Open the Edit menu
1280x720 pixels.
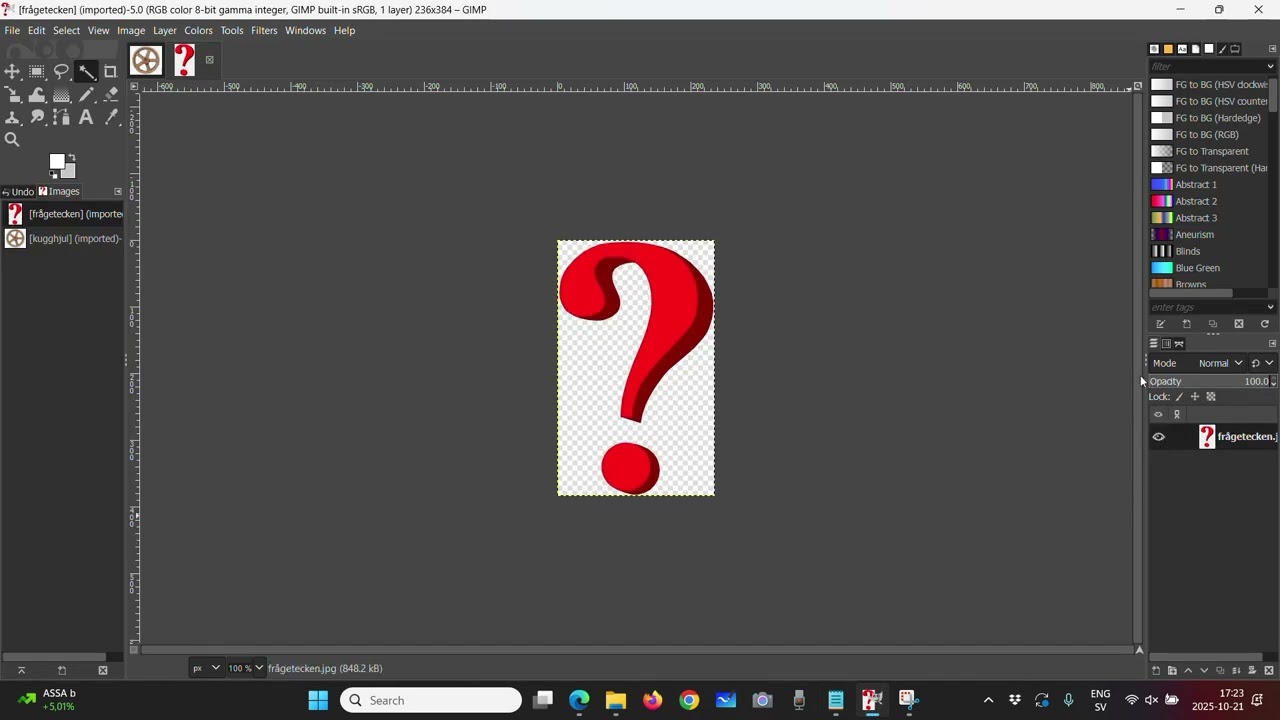(x=36, y=30)
